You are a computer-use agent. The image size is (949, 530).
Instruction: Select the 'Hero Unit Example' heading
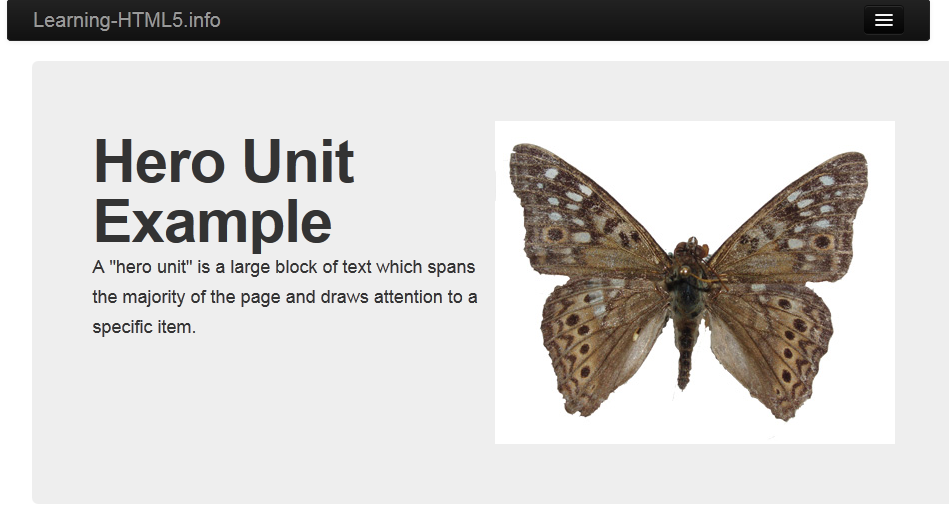[224, 191]
